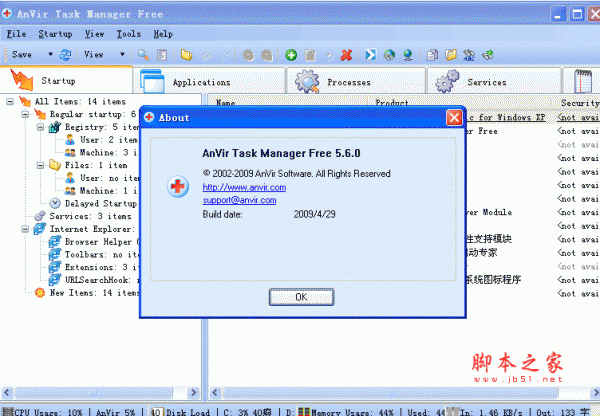Click the red X delete icon
Viewport: 600px width, 416px height.
click(x=346, y=55)
